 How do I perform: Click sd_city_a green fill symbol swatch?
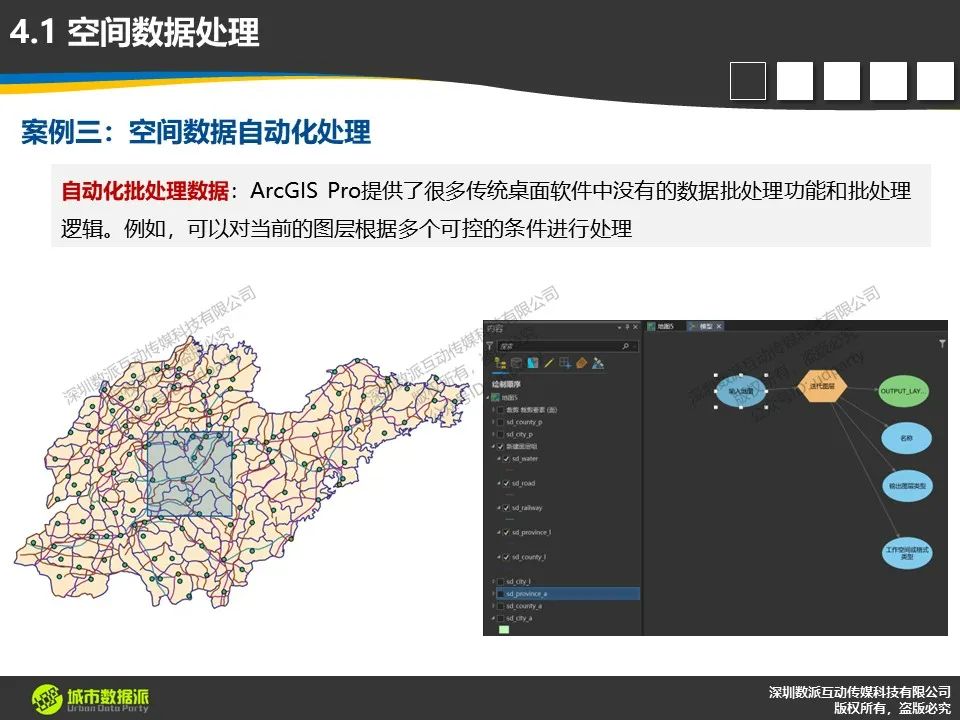[x=504, y=629]
